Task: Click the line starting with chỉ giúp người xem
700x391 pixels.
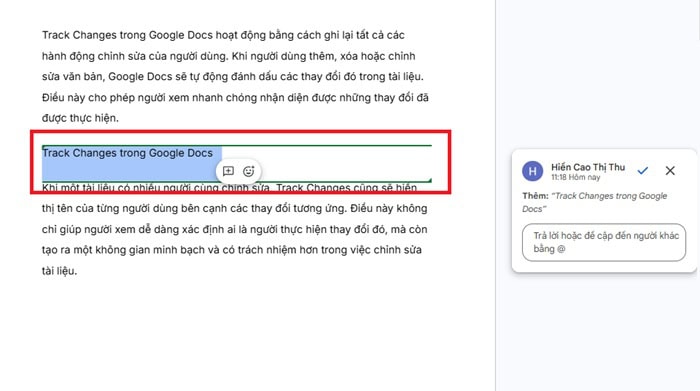Action: 234,229
